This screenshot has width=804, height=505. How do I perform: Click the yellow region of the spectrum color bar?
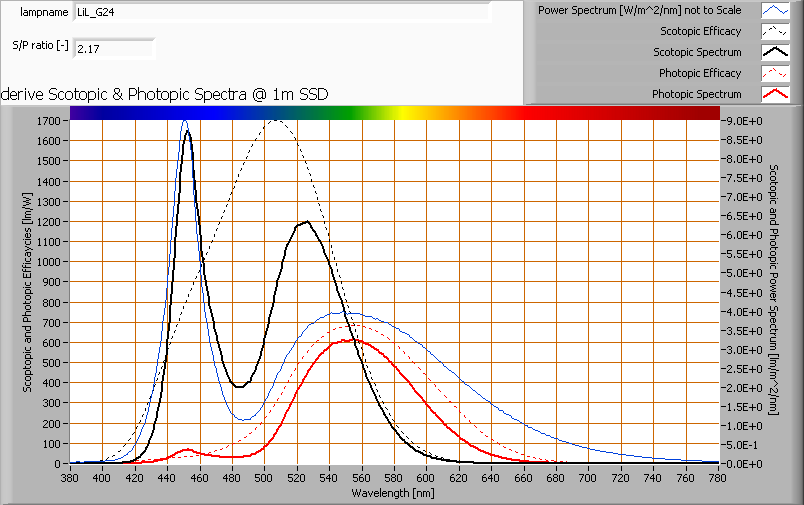click(412, 113)
